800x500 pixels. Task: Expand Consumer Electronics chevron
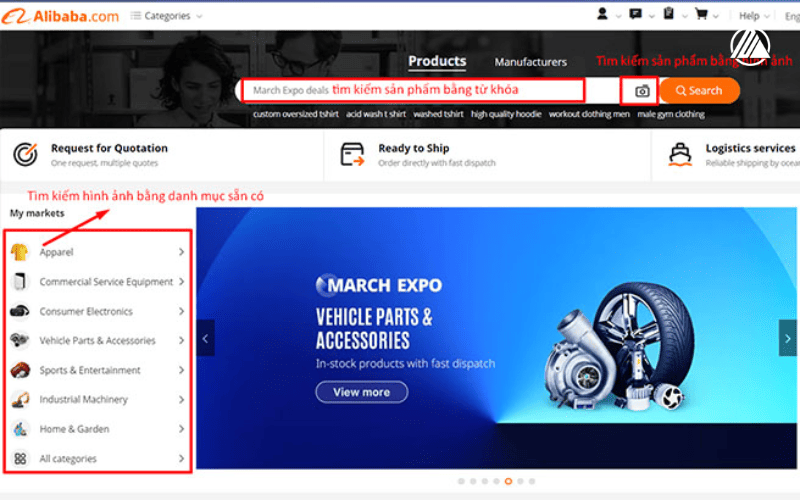pyautogui.click(x=182, y=311)
